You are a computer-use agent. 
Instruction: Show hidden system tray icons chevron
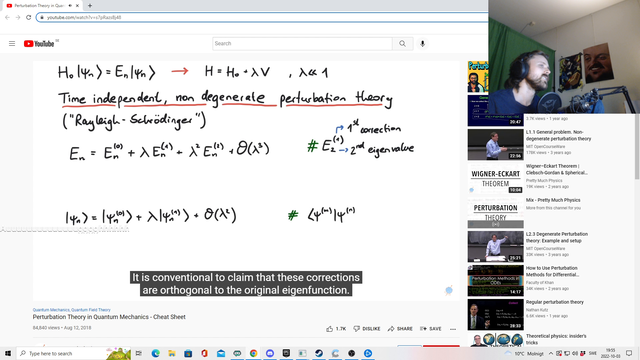tap(551, 353)
